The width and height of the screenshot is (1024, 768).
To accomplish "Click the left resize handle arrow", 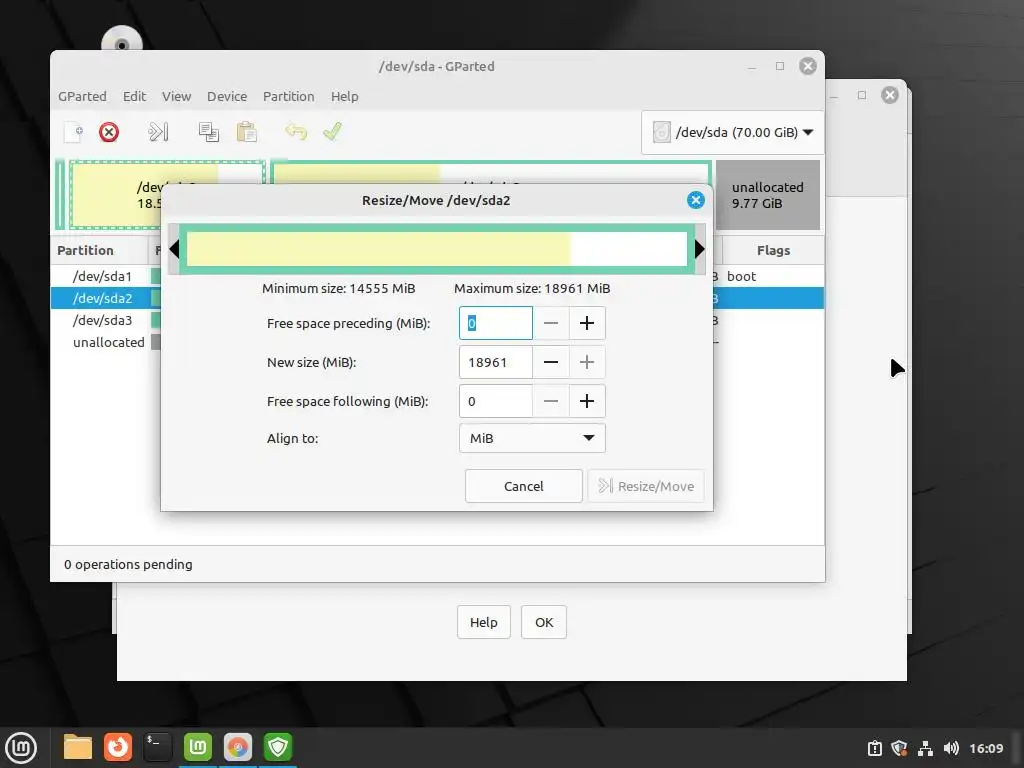I will click(174, 249).
